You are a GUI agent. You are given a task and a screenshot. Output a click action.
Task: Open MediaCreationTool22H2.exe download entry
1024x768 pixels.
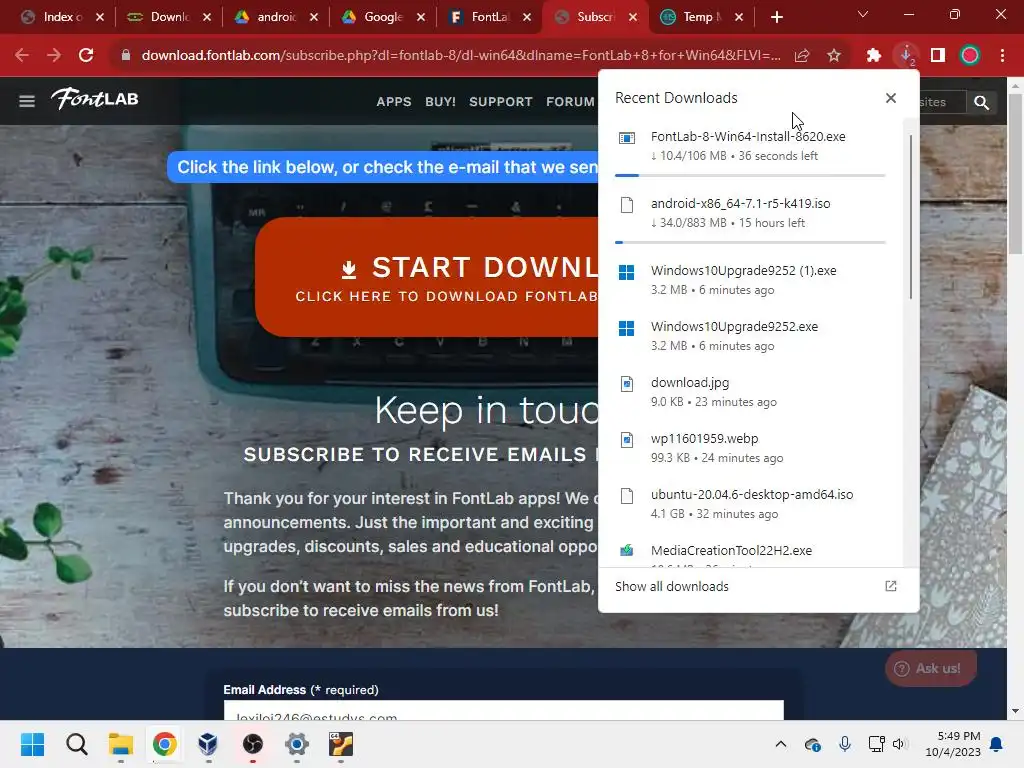750,554
